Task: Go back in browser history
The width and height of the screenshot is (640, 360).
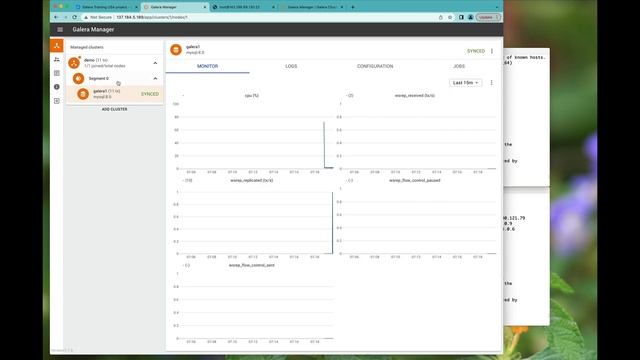Action: pyautogui.click(x=56, y=17)
